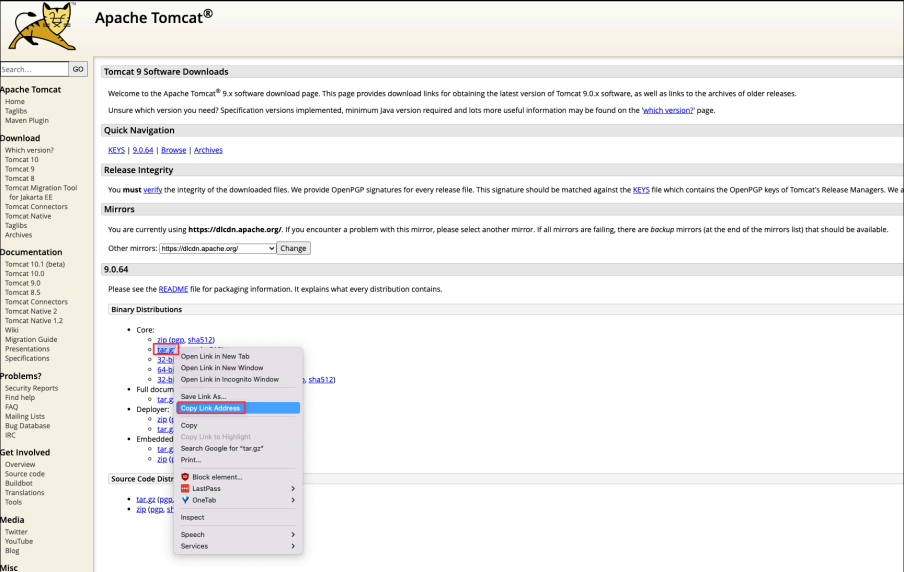Open Migration Guide sidebar link

pyautogui.click(x=31, y=340)
